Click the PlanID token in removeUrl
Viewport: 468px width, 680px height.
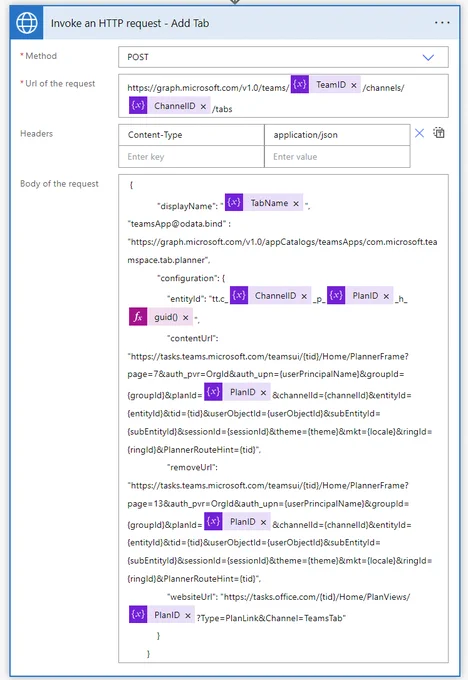click(237, 521)
